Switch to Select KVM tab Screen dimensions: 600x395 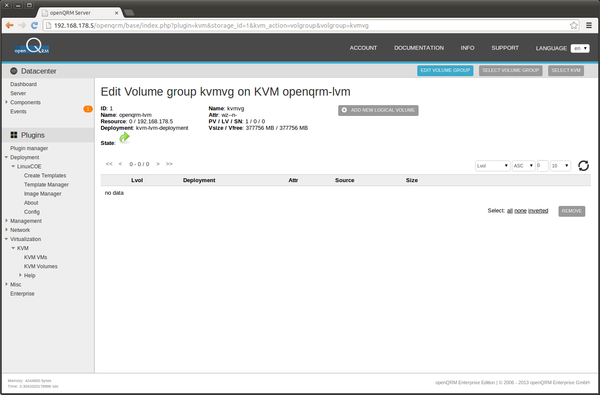[x=566, y=70]
